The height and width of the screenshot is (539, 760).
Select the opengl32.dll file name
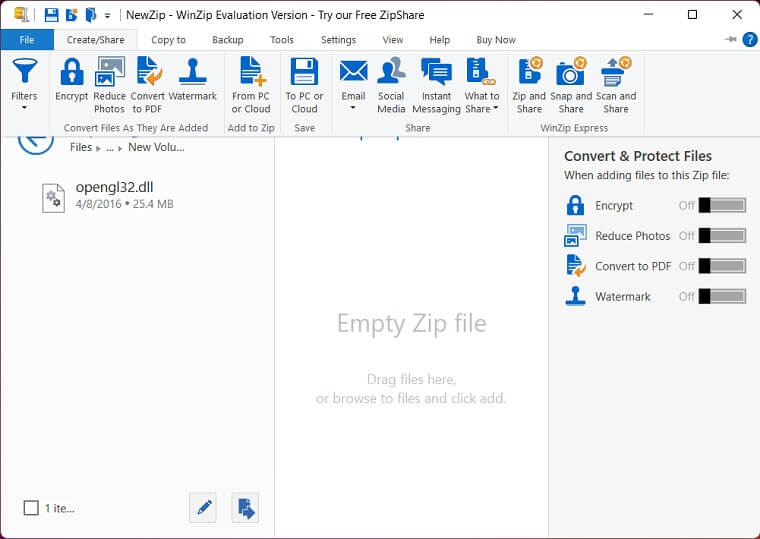coord(114,187)
